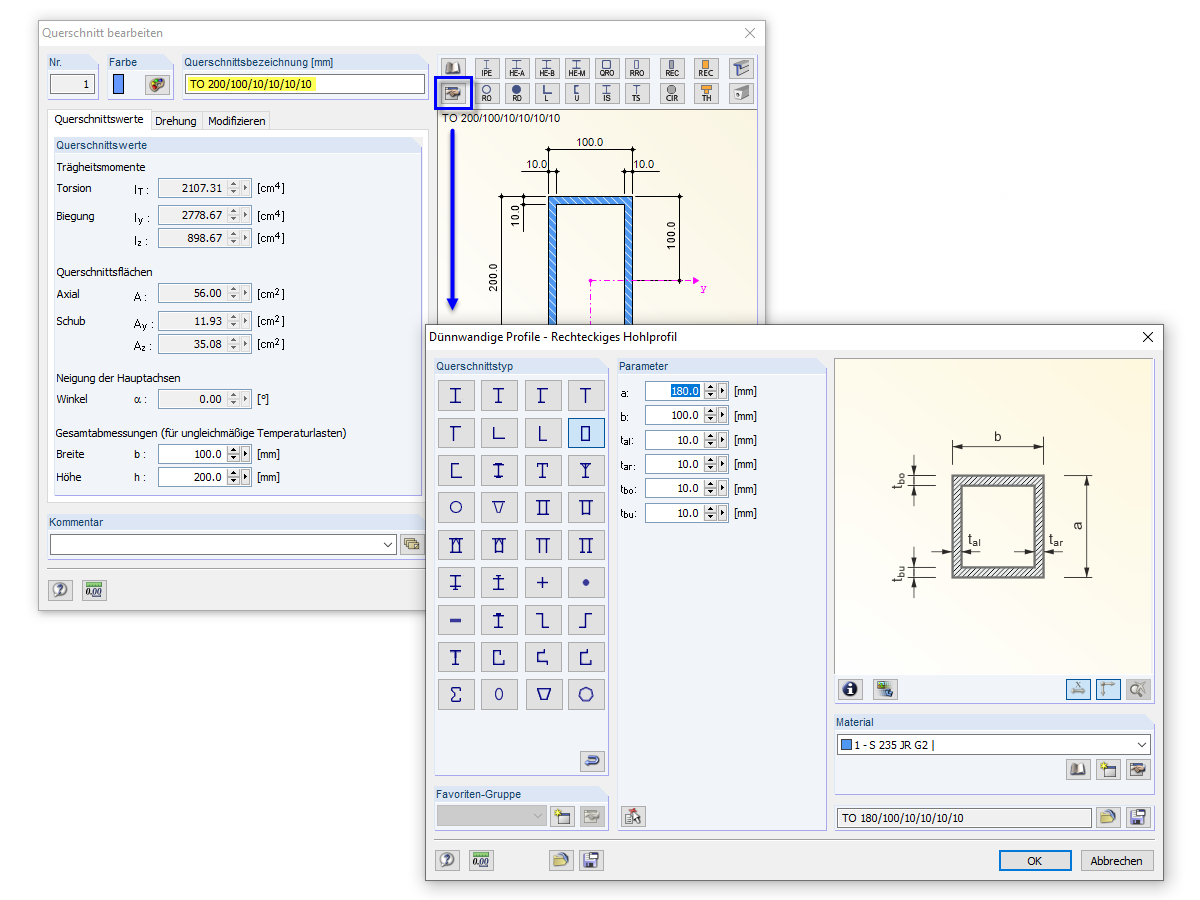Select the orange TH section button
Image resolution: width=1200 pixels, height=900 pixels.
pyautogui.click(x=706, y=93)
